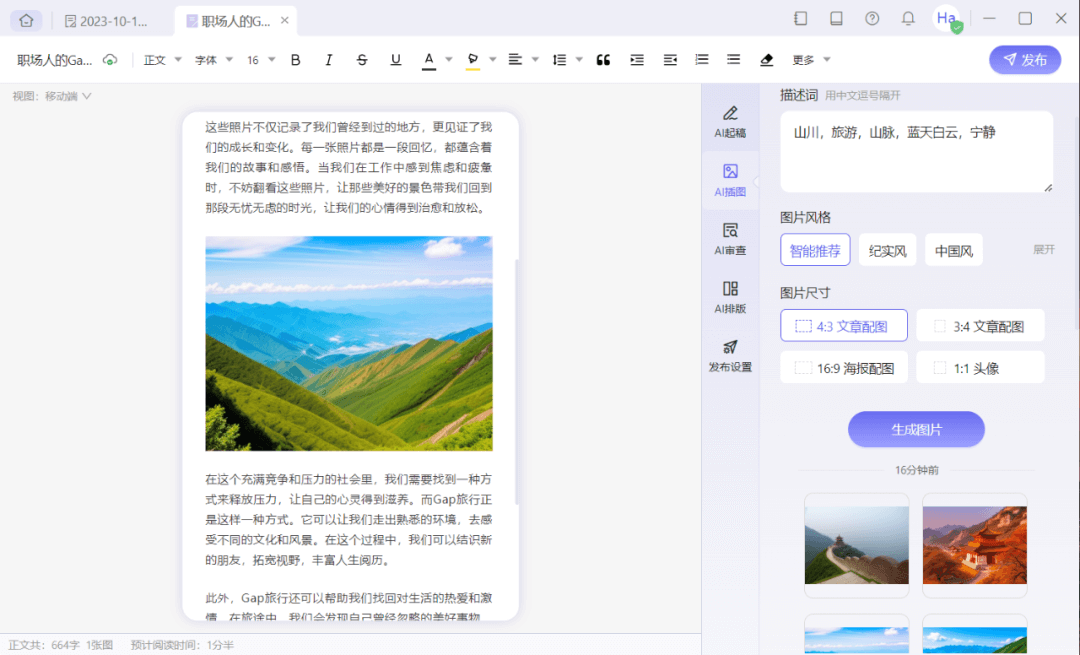This screenshot has height=655, width=1080.
Task: Open the AI排版 panel
Action: 731,297
